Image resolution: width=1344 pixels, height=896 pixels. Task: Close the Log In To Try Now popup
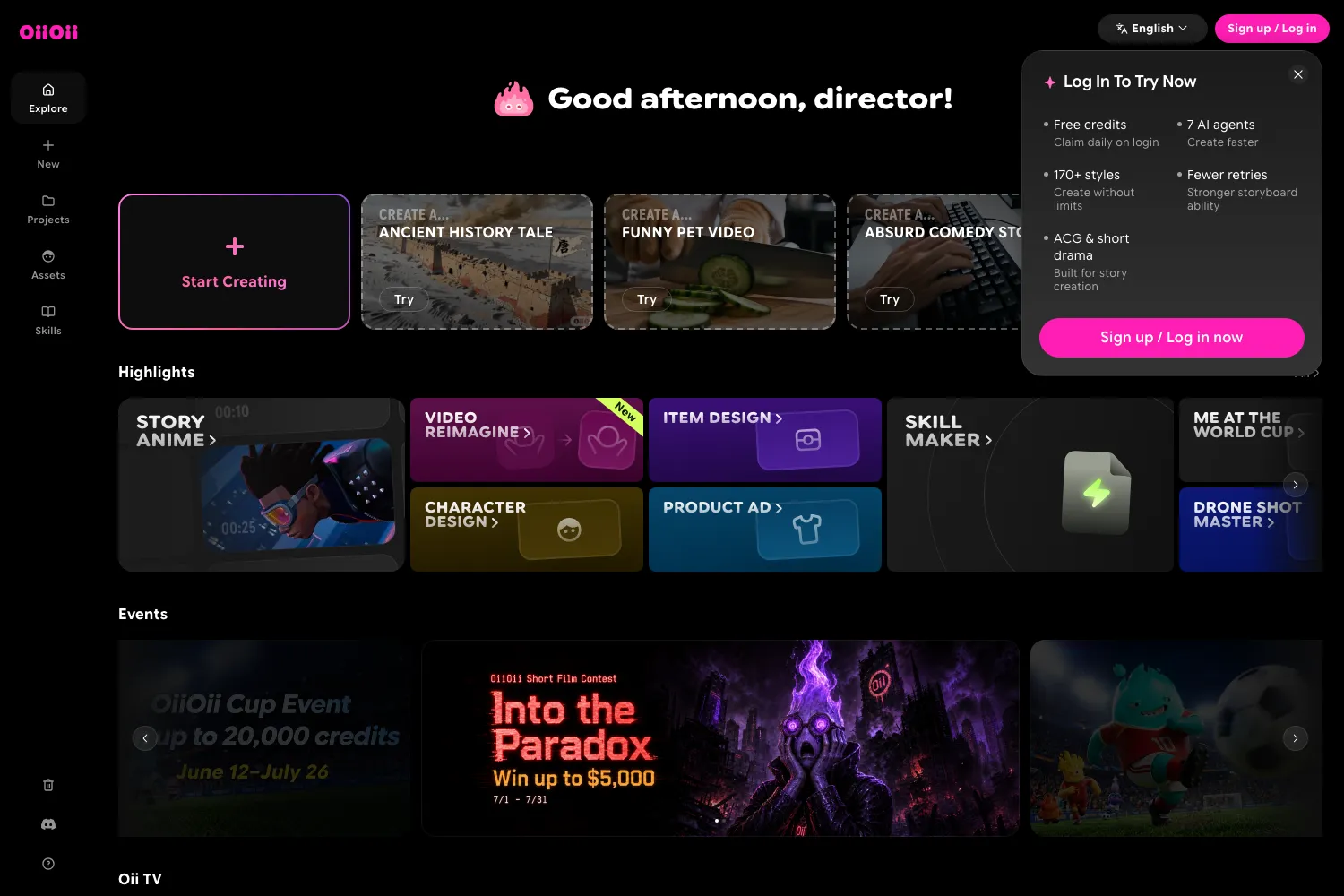(1298, 74)
